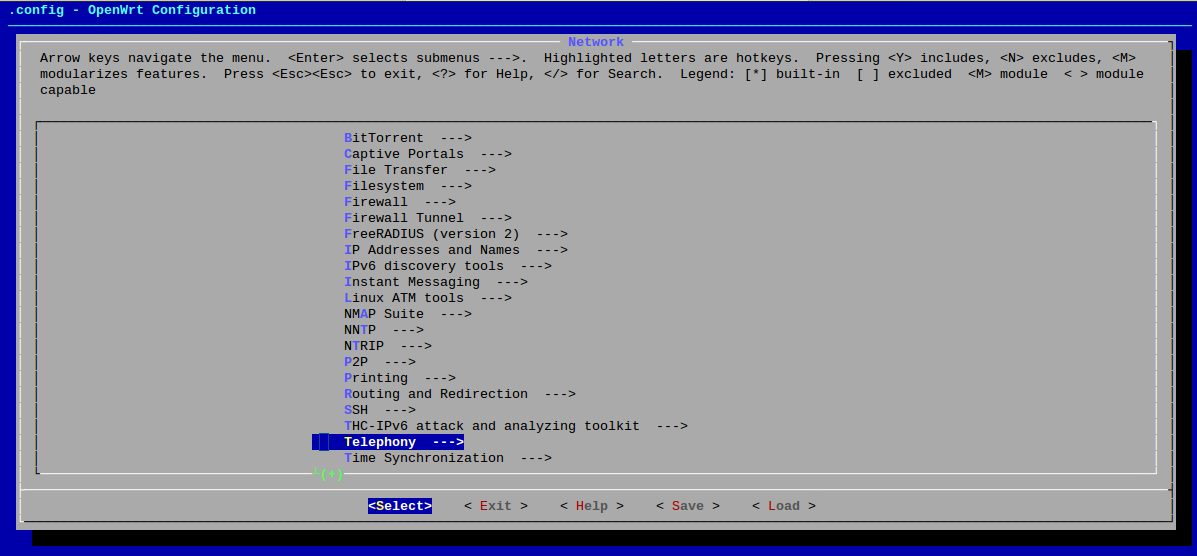Select Linux ATM tools entry
The height and width of the screenshot is (556, 1197).
click(428, 299)
